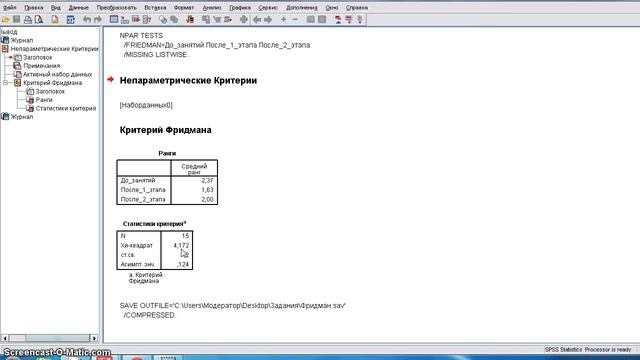
Task: Click the Print Preview icon
Action: [x=39, y=19]
